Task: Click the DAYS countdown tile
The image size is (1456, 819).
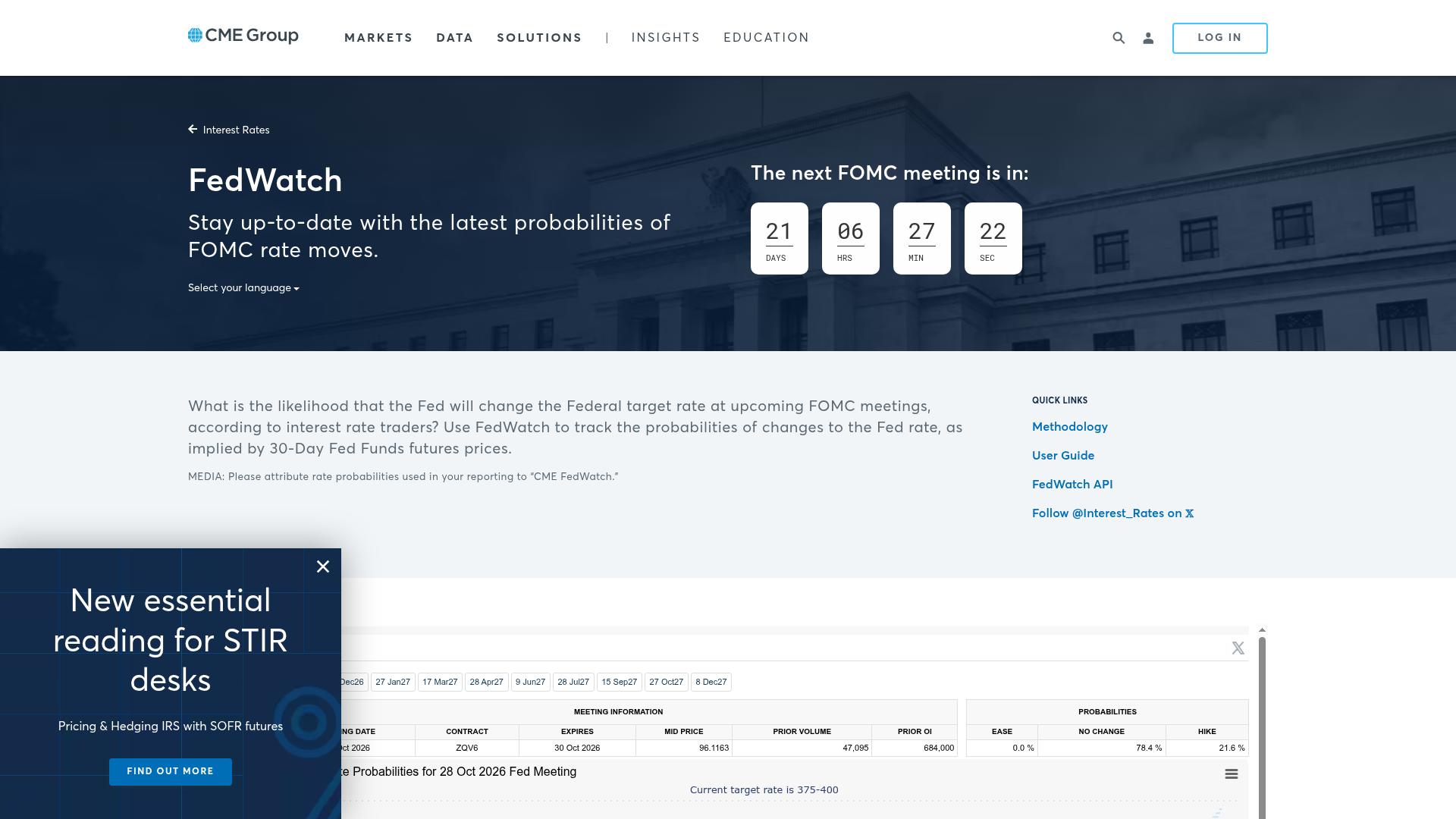Action: (x=780, y=239)
